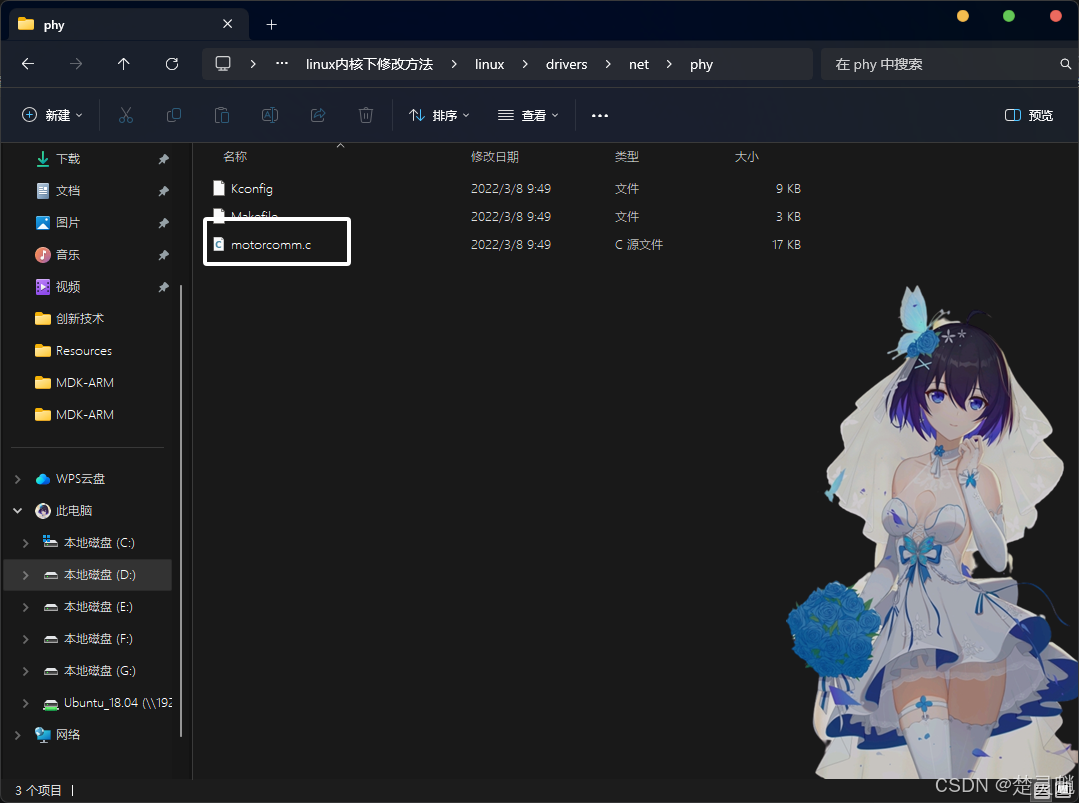The height and width of the screenshot is (803, 1079).
Task: Open the Resources folder in sidebar
Action: point(84,351)
